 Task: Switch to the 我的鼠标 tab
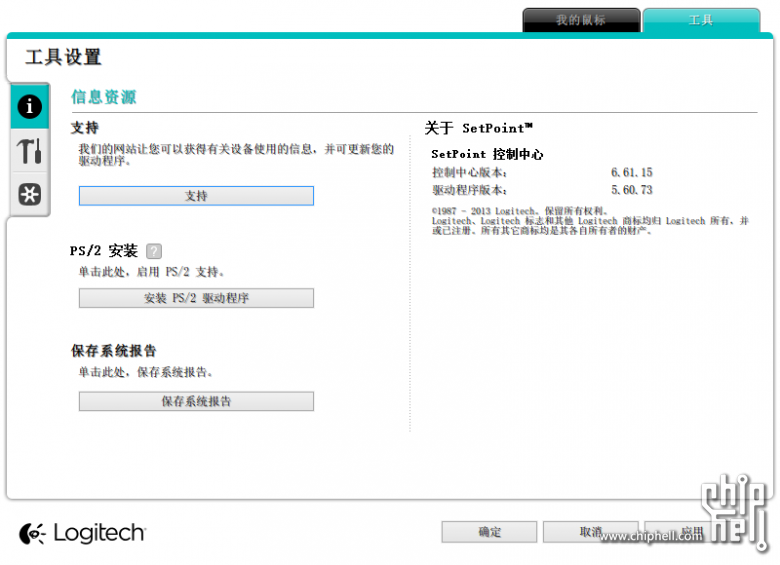tap(581, 20)
